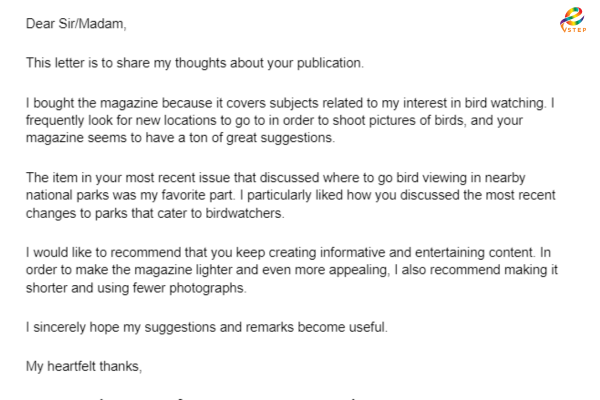Click the 'Dear Sir/Madam,' greeting line
Screen dimensions: 600x400
pos(76,24)
